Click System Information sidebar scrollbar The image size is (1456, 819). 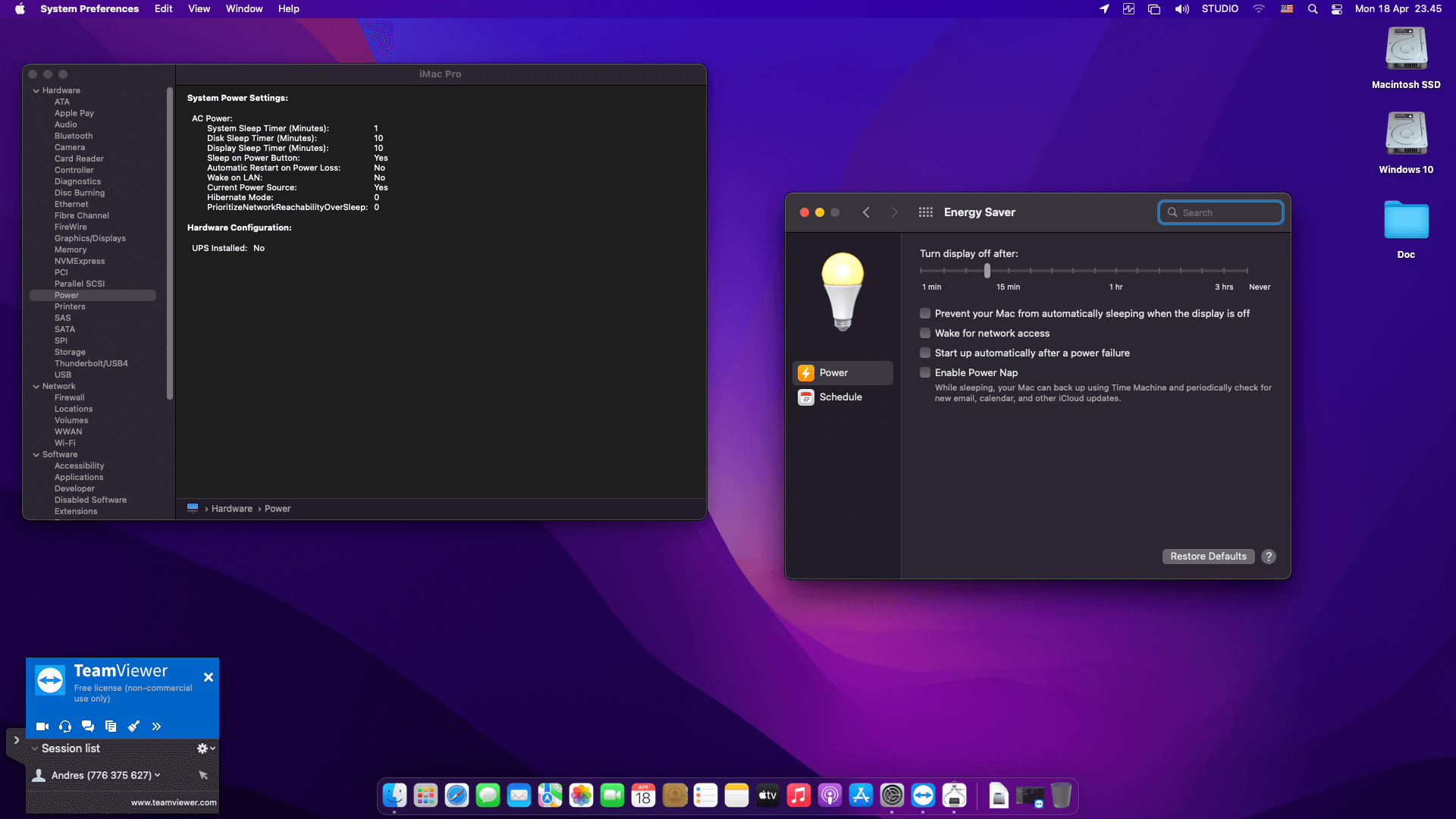[x=170, y=243]
